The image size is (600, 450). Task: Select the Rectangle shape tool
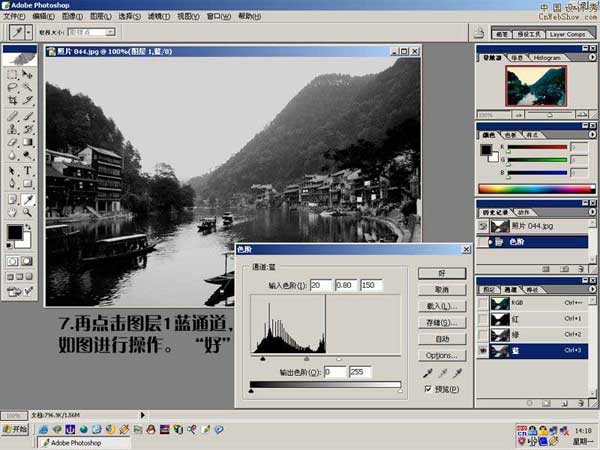coord(27,184)
